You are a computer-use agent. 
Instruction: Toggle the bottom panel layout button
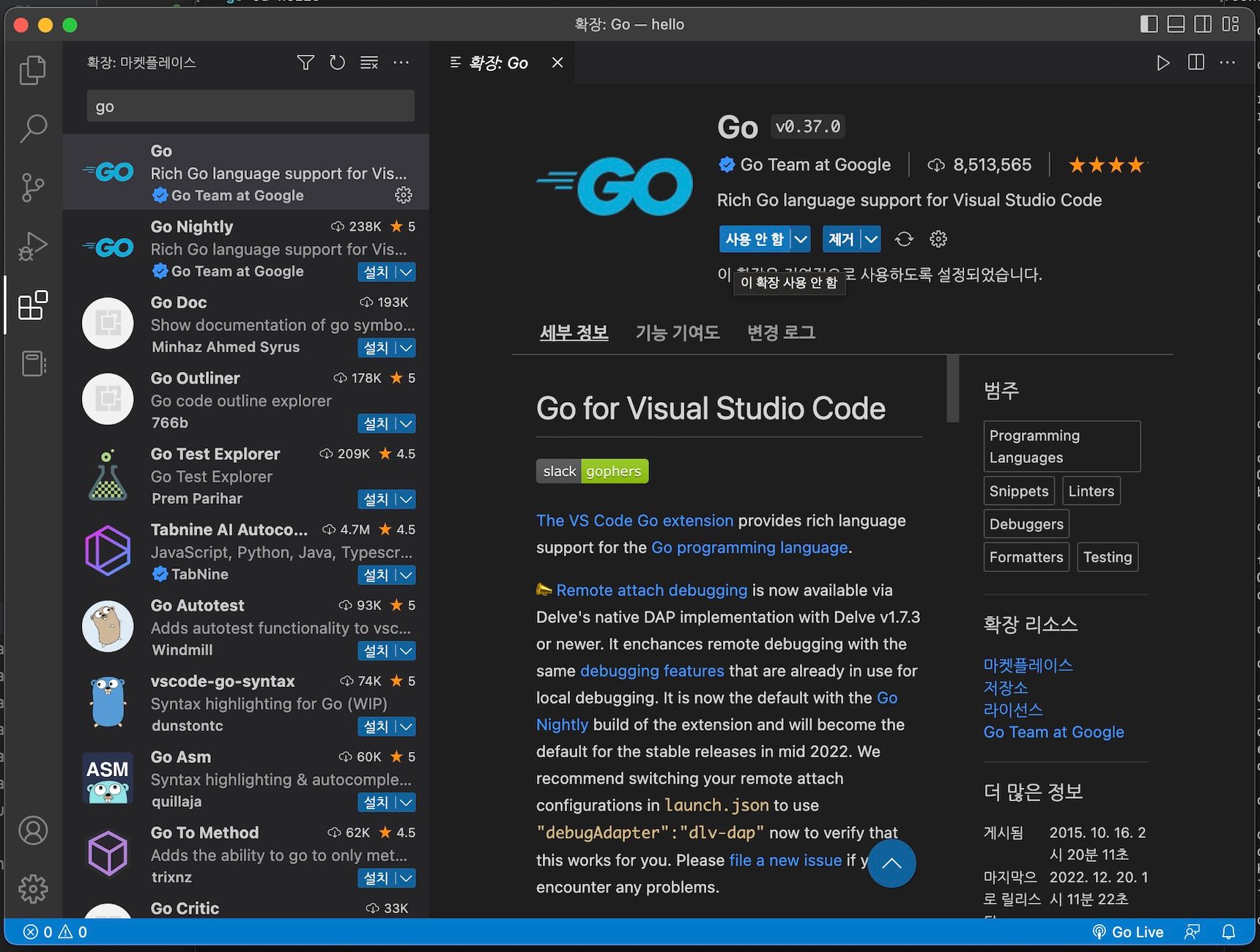tap(1176, 24)
